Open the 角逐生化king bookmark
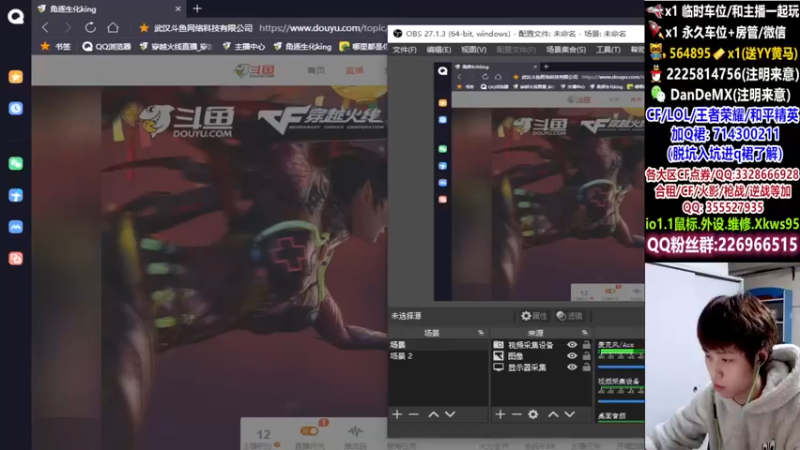800x450 pixels. [303, 46]
